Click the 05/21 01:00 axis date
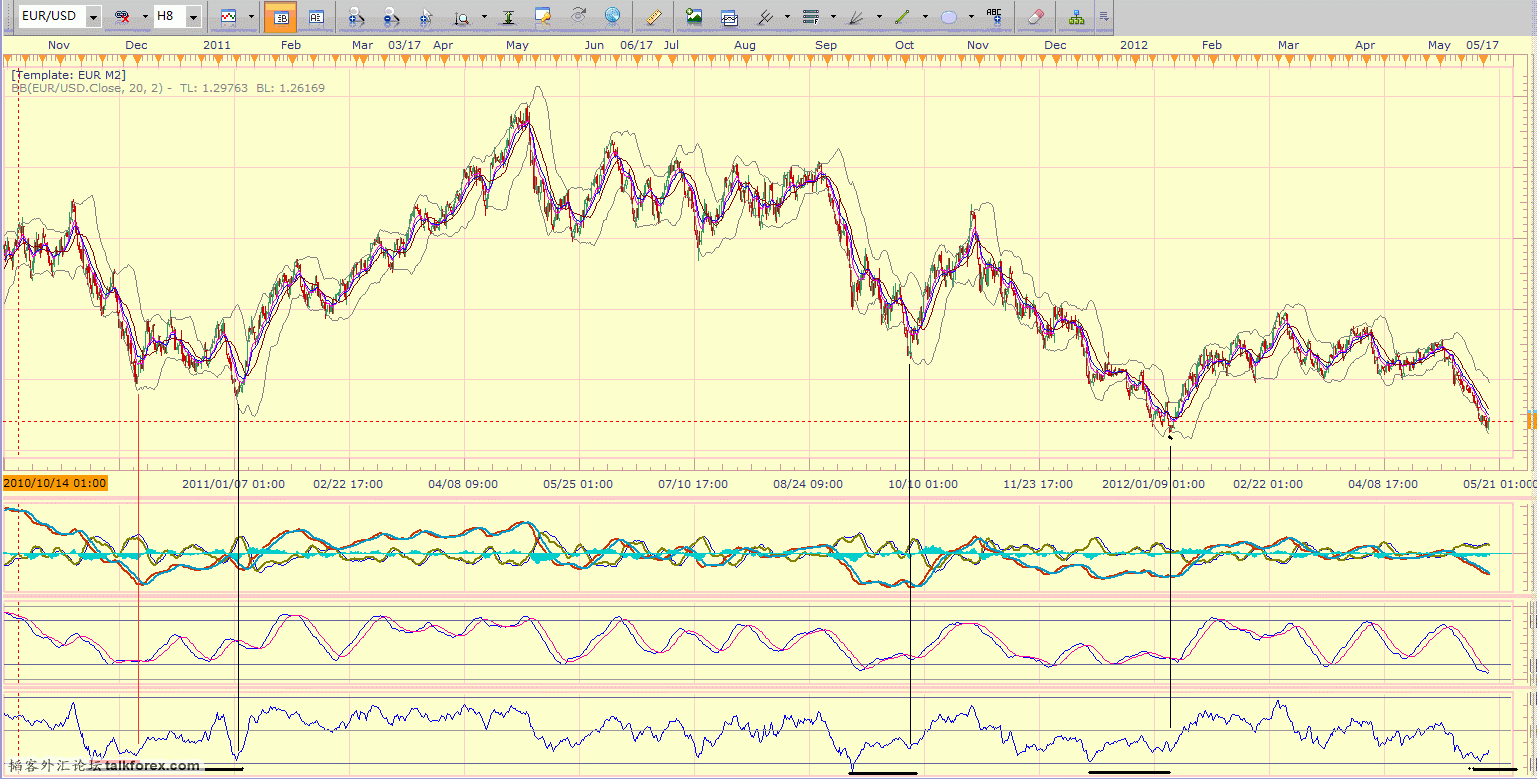The image size is (1537, 779). pos(1499,484)
